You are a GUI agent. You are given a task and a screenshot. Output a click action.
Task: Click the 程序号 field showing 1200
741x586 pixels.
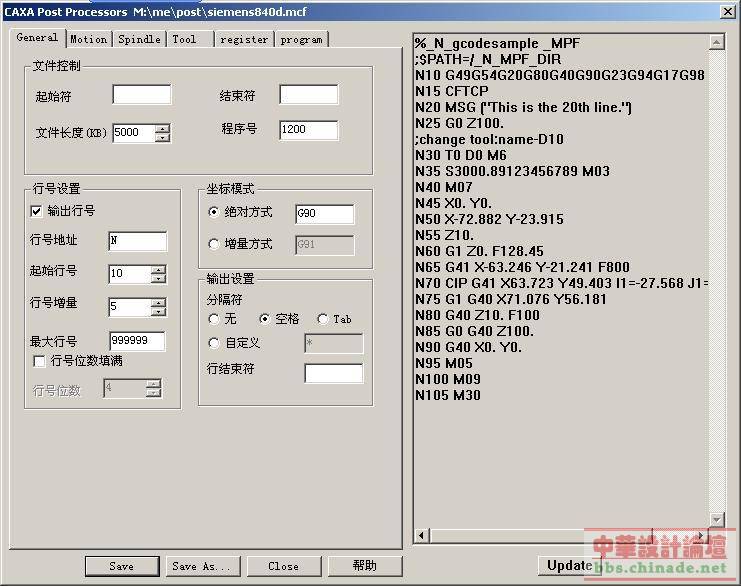coord(309,130)
